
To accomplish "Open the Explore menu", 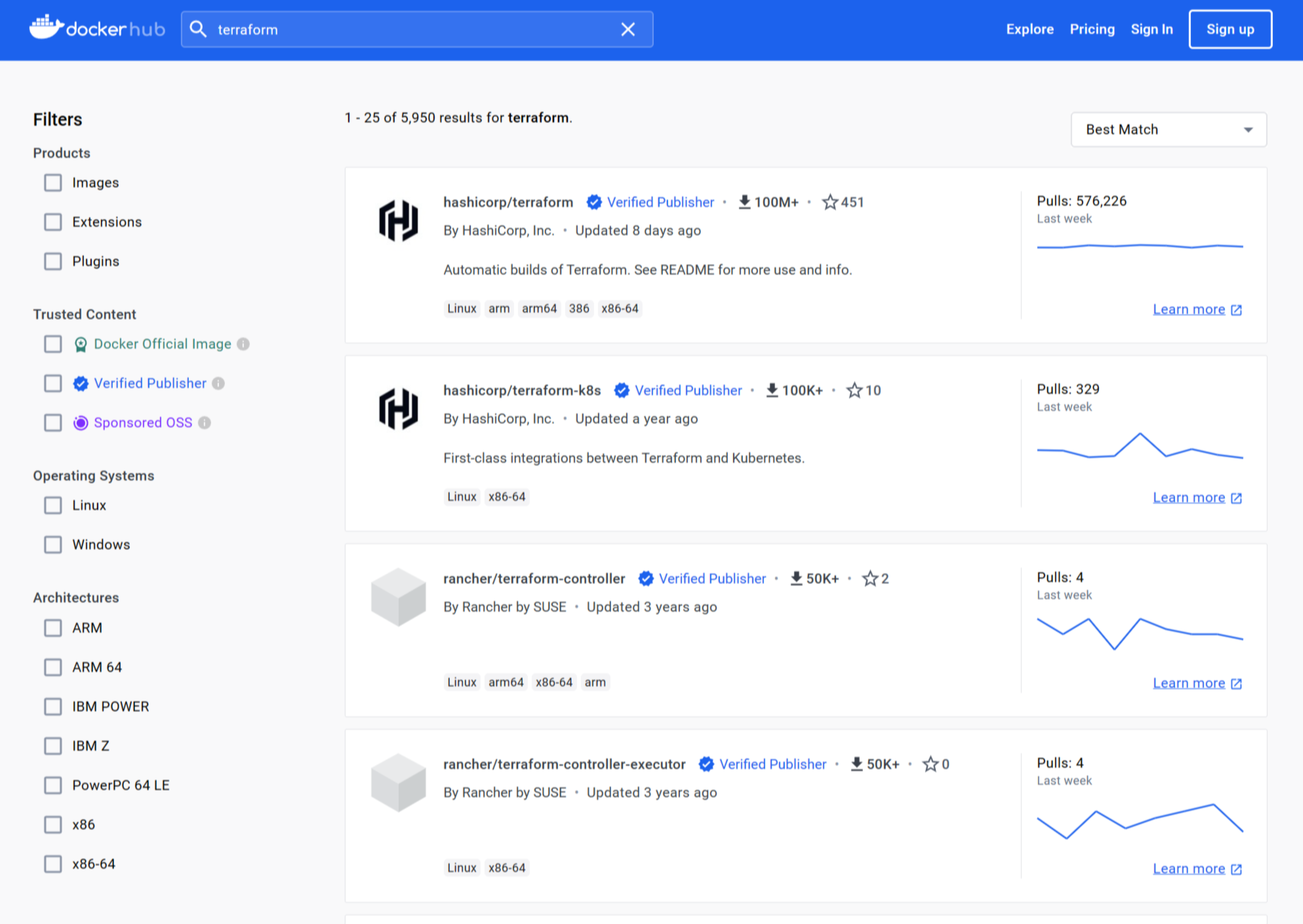I will pos(1030,29).
